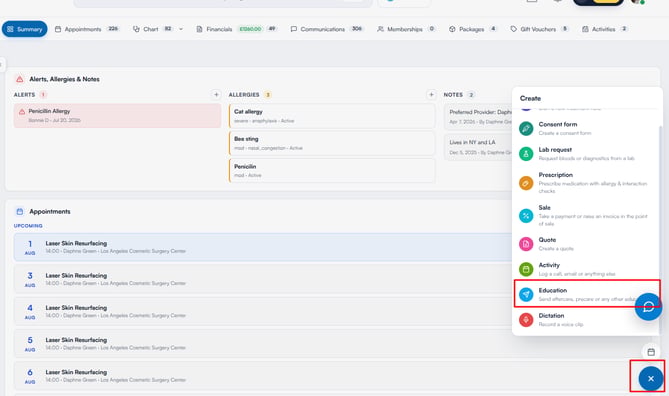Image resolution: width=669 pixels, height=396 pixels.
Task: Choose Consent form from Create menu
Action: tap(587, 128)
